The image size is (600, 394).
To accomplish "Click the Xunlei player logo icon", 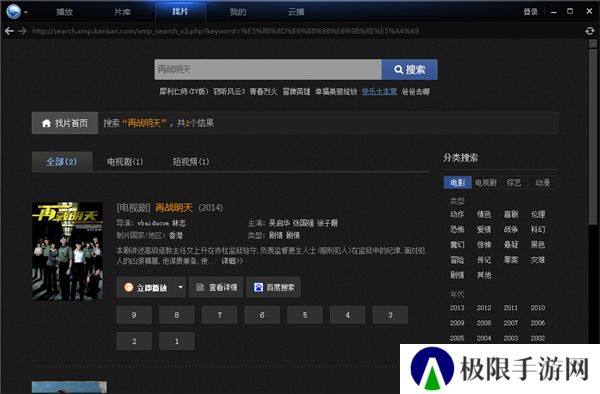I will [x=13, y=11].
